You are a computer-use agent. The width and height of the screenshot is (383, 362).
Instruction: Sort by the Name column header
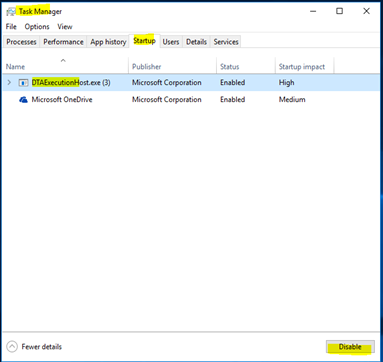[66, 65]
